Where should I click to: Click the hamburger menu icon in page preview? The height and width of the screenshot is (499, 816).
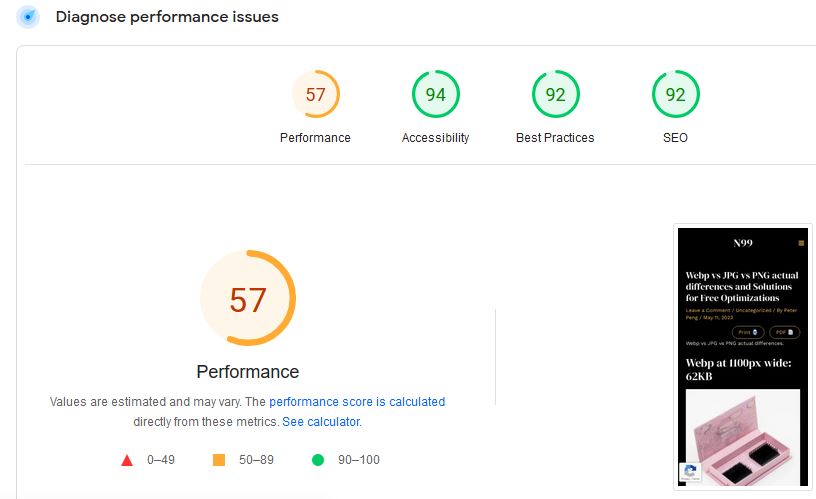pyautogui.click(x=801, y=243)
